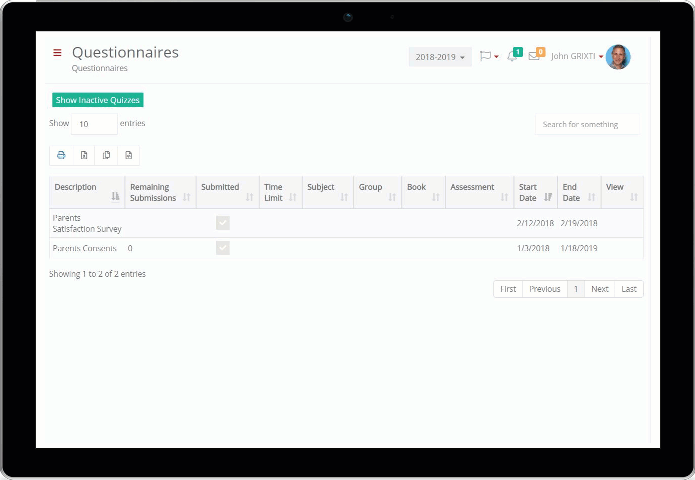
Task: Click the Search for something field
Action: click(x=587, y=125)
